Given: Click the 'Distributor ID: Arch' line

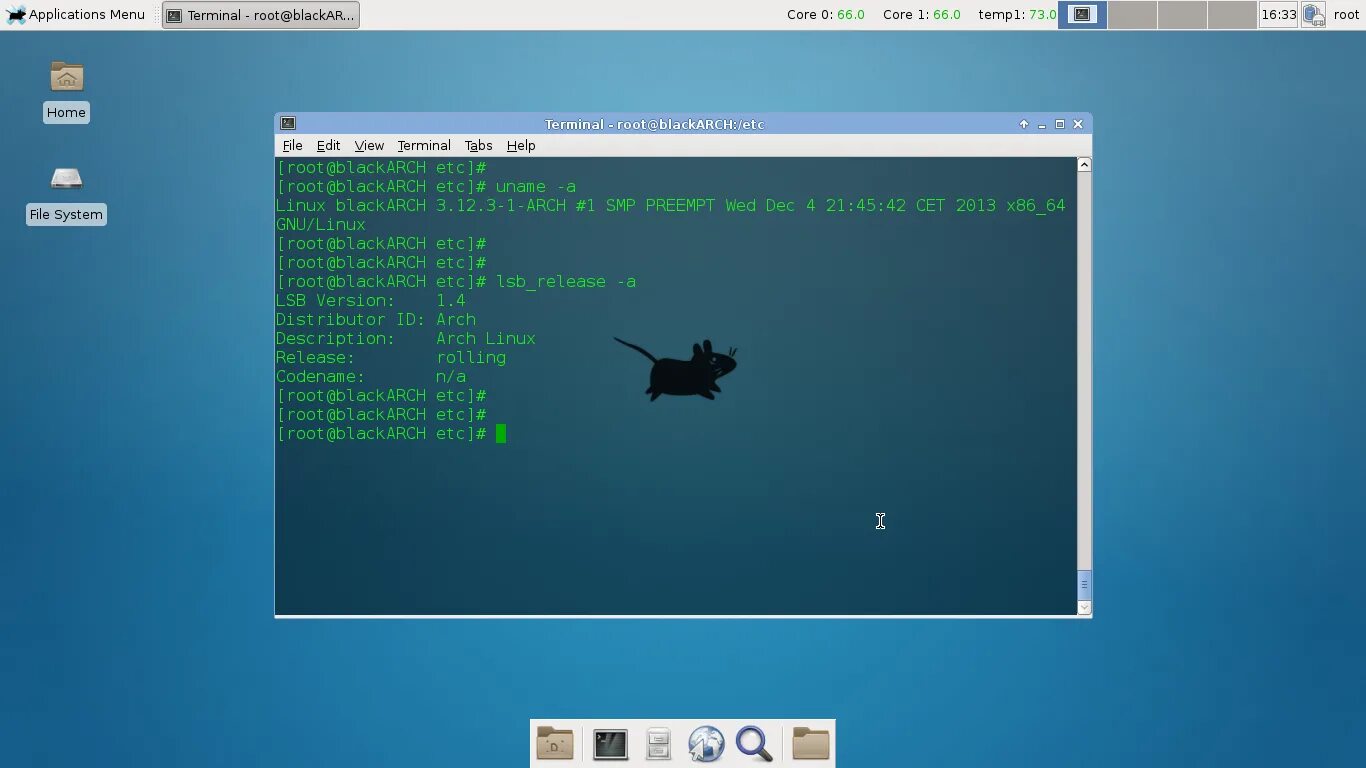Looking at the screenshot, I should [x=376, y=320].
